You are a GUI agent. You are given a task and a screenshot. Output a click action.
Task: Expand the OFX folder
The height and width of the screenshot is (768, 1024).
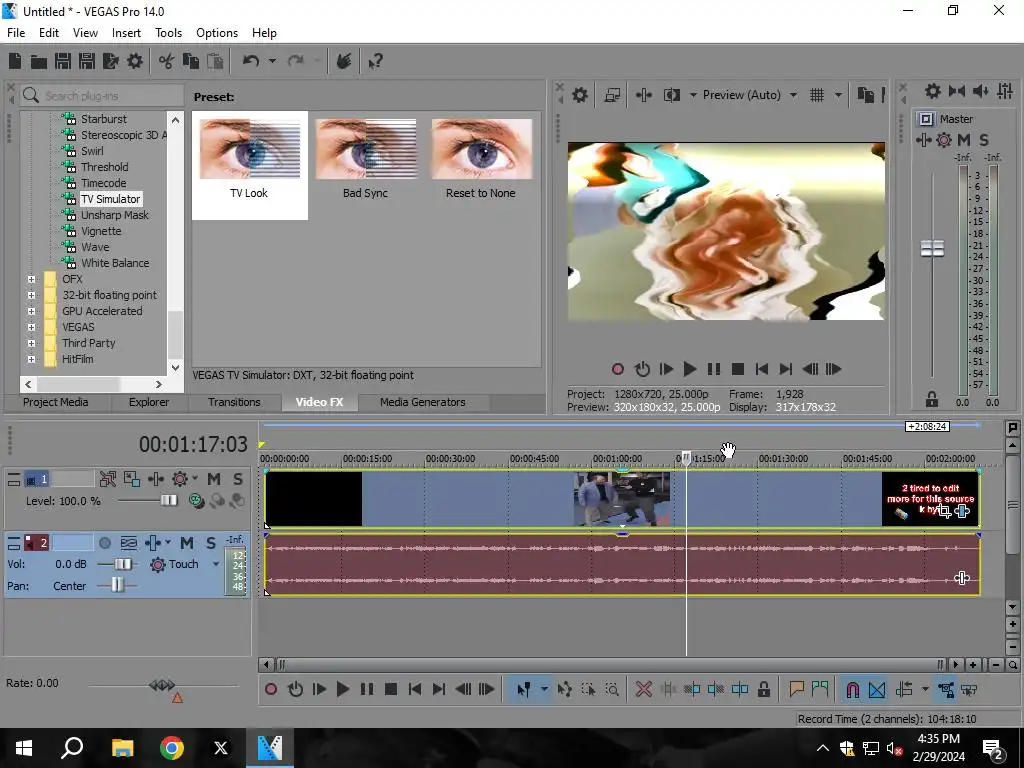(x=31, y=280)
